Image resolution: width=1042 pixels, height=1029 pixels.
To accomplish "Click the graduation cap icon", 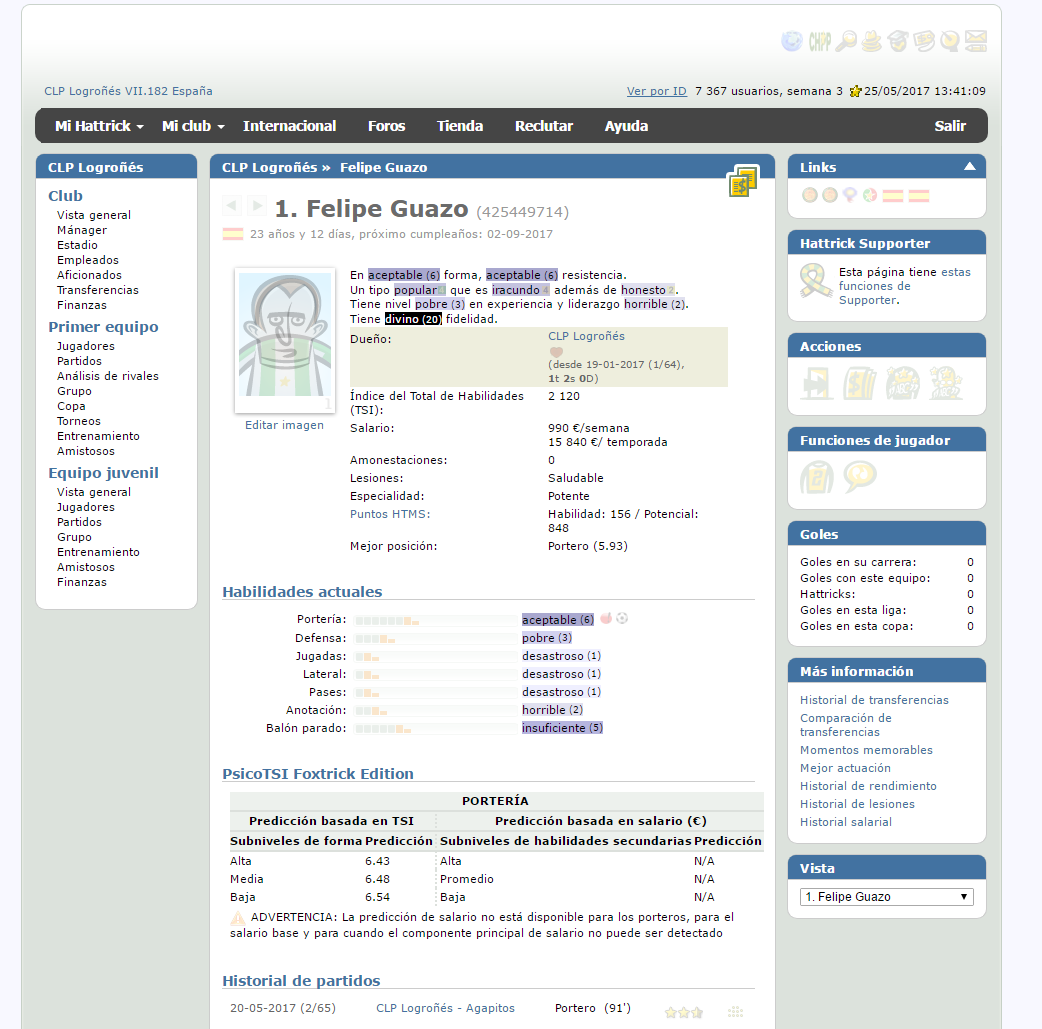I will click(x=898, y=41).
